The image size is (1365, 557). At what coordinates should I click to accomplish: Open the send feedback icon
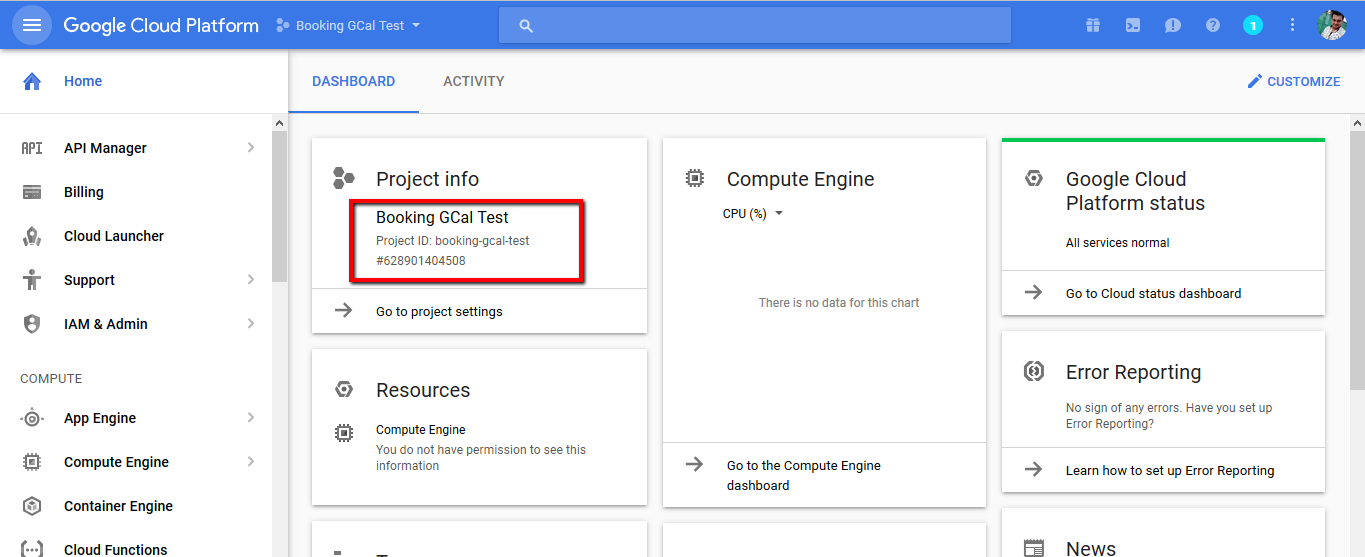point(1173,25)
